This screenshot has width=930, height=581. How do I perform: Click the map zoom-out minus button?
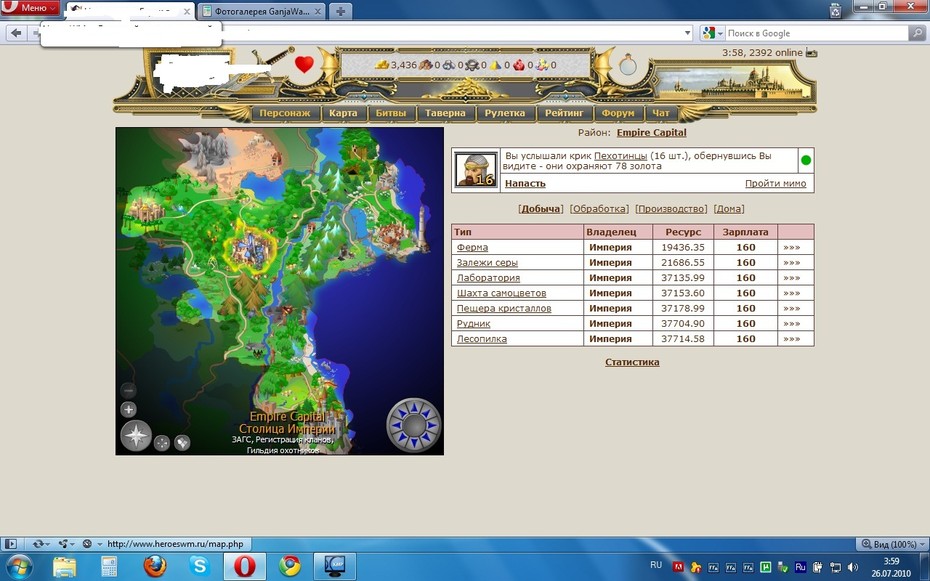[128, 390]
